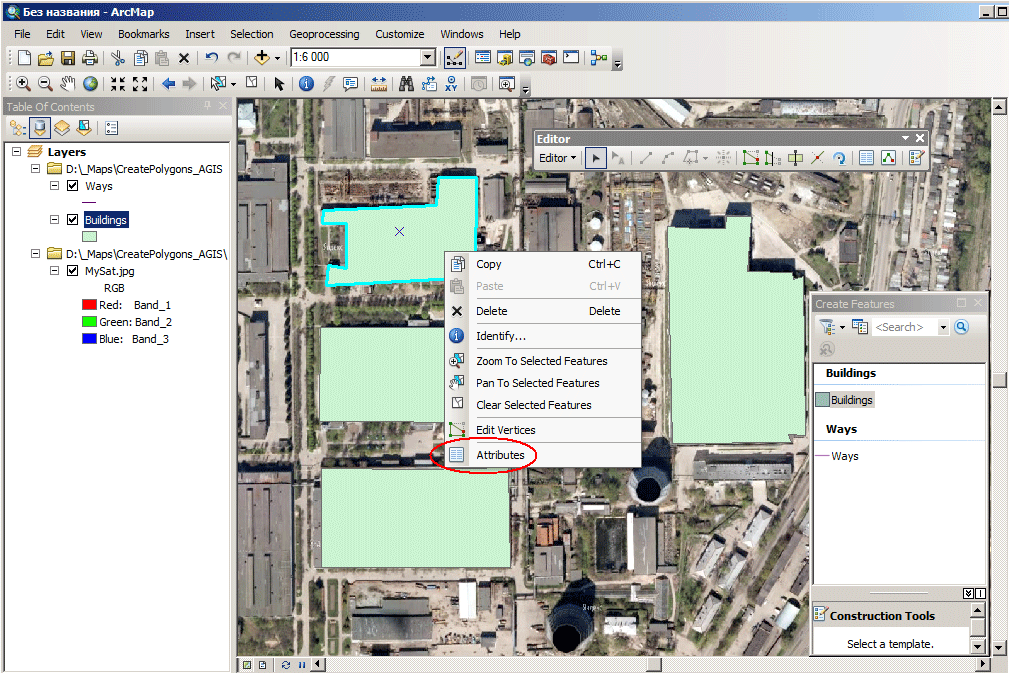
Task: Click the Full Extent globe icon
Action: [x=91, y=84]
